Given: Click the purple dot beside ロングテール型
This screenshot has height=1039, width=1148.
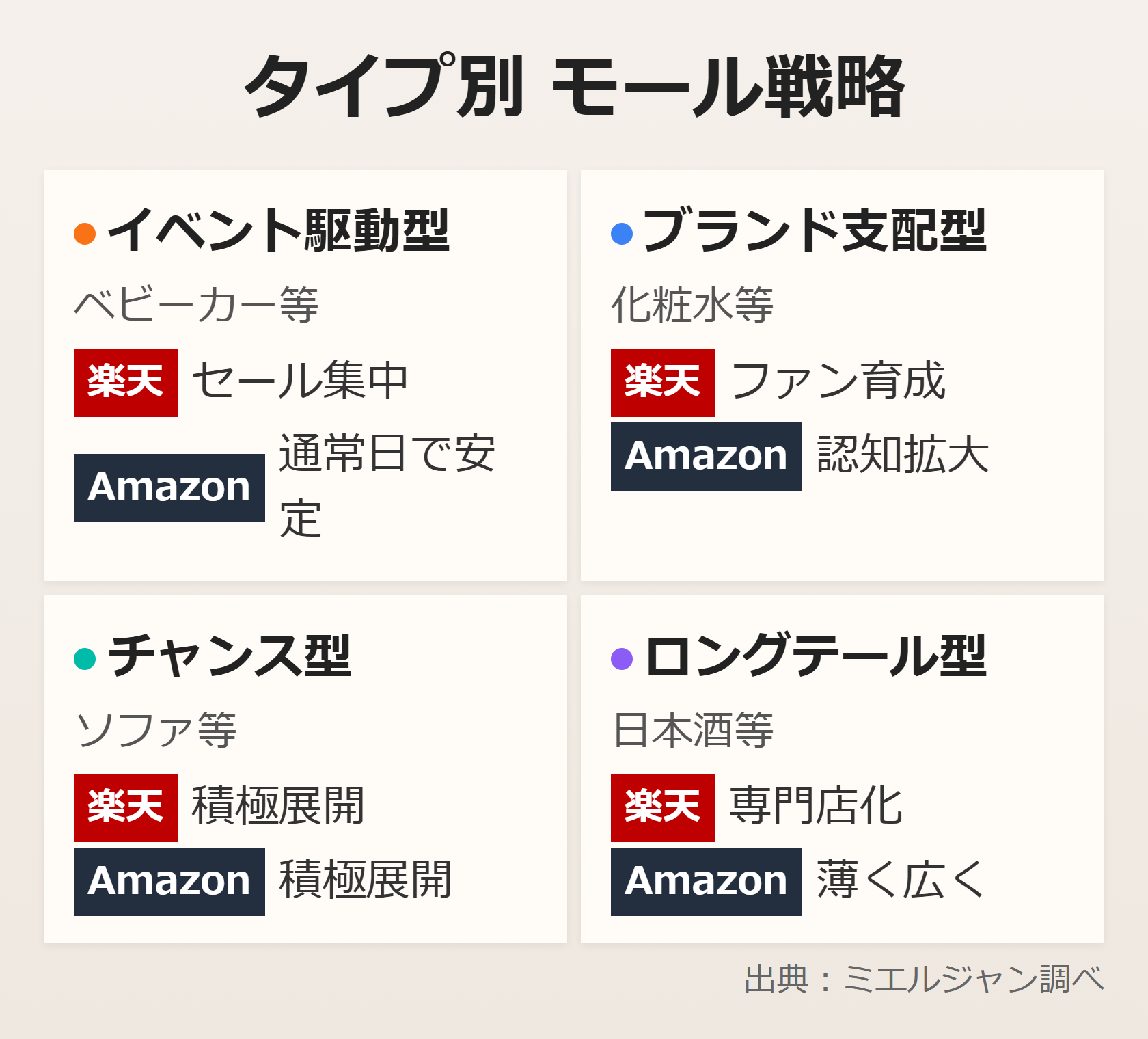Looking at the screenshot, I should tap(622, 659).
